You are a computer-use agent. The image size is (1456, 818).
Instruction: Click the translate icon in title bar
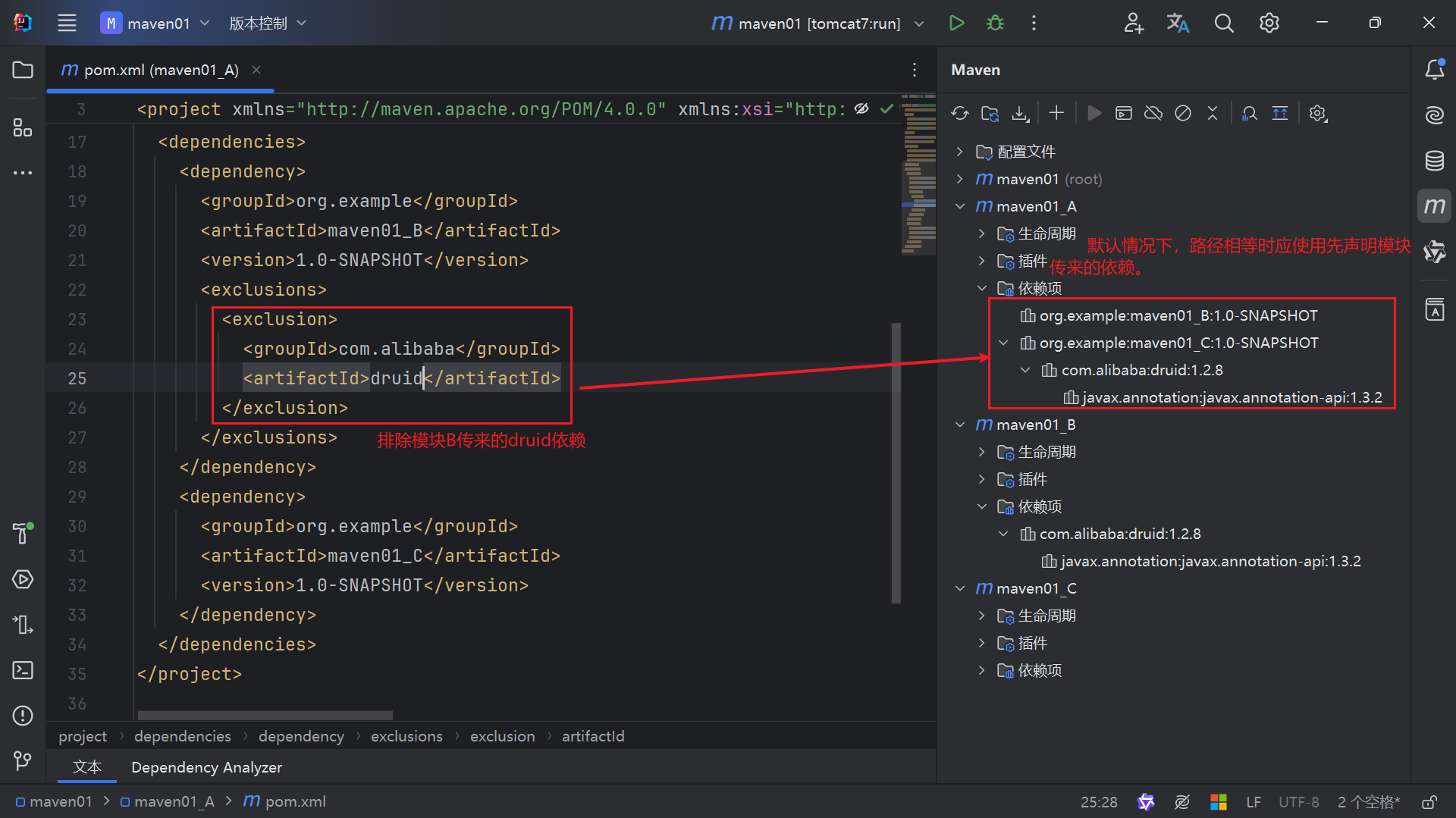1178,23
